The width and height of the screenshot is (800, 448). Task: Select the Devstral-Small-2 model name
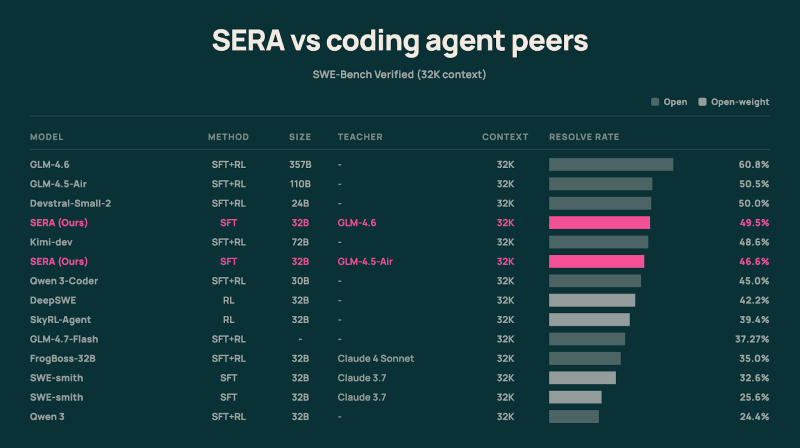click(70, 203)
